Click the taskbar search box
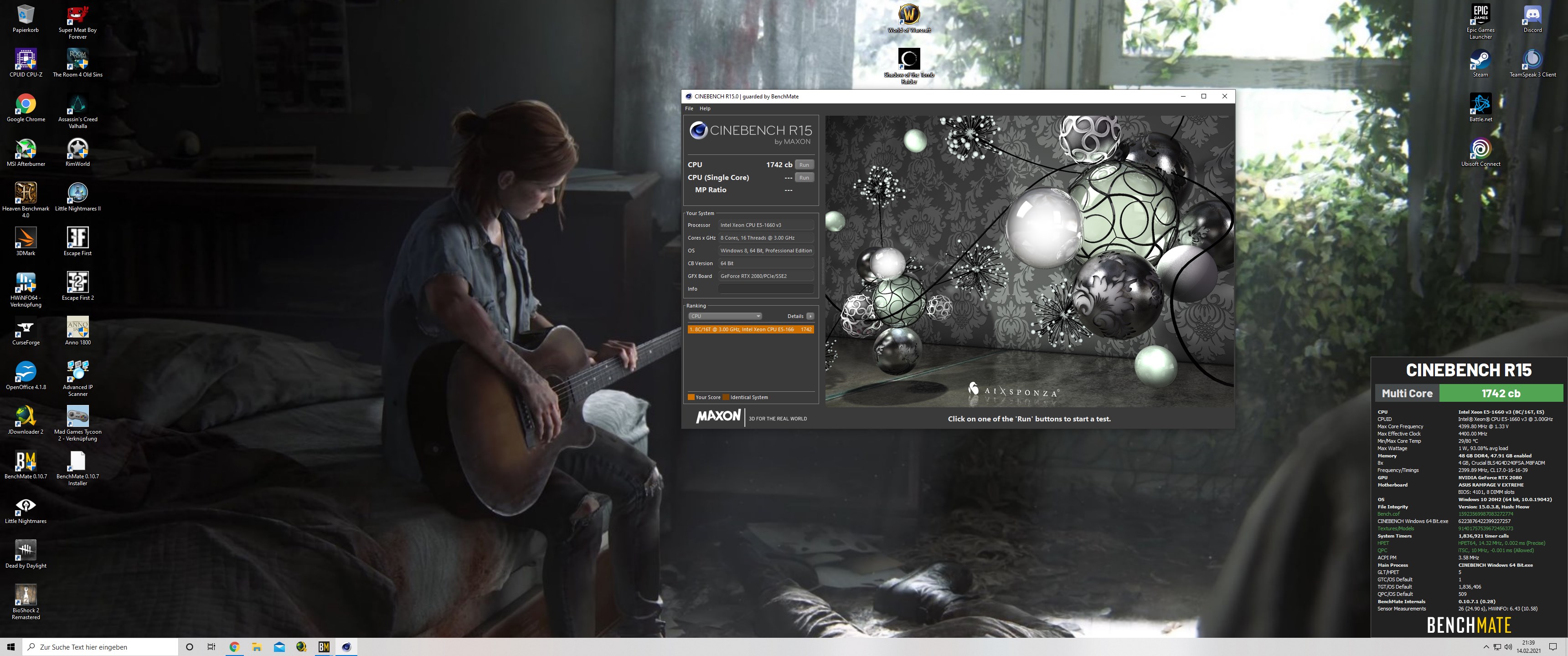The image size is (1568, 656). 100,647
